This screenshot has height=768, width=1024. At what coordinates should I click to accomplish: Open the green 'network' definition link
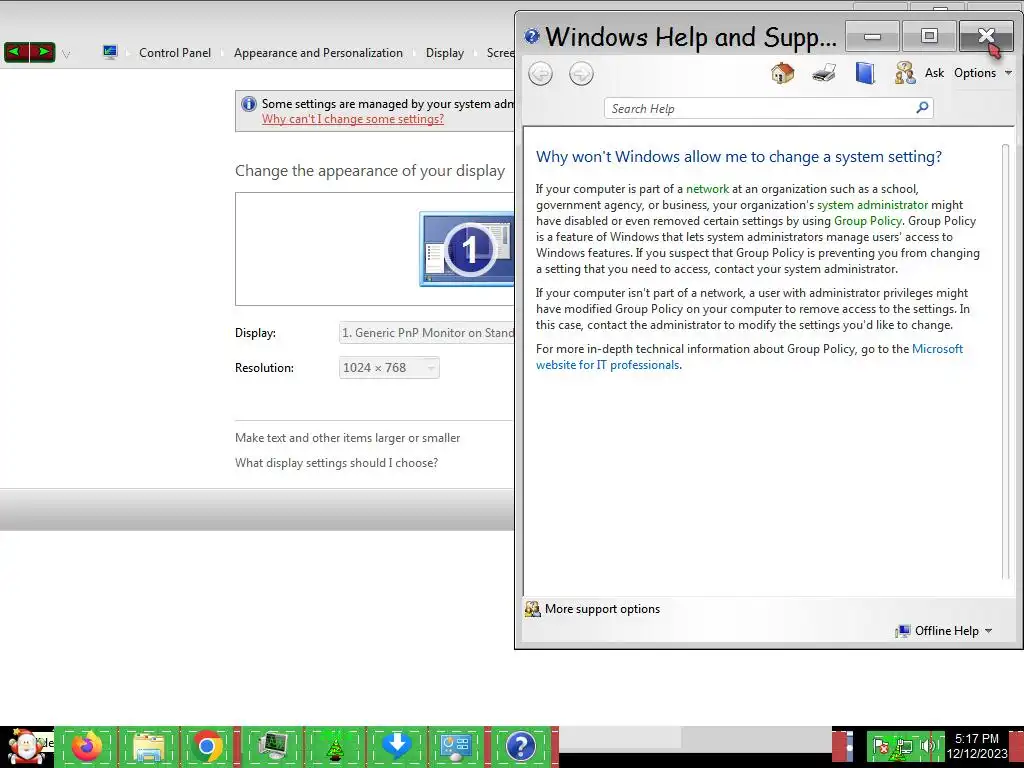pos(707,189)
